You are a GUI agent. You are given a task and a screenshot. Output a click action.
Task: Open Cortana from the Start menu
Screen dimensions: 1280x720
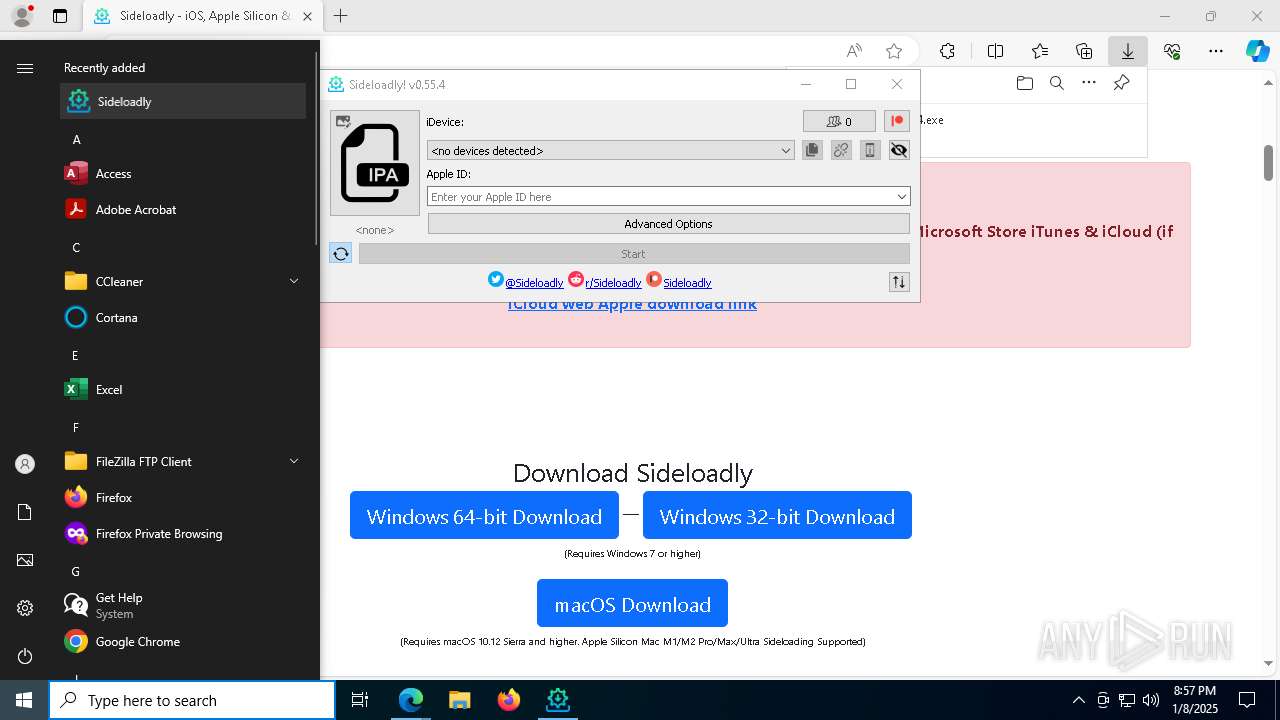pos(183,317)
